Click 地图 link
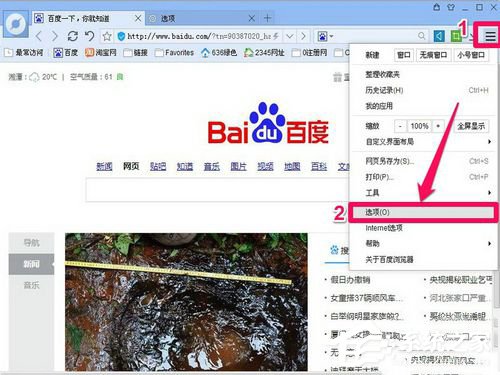 click(292, 166)
